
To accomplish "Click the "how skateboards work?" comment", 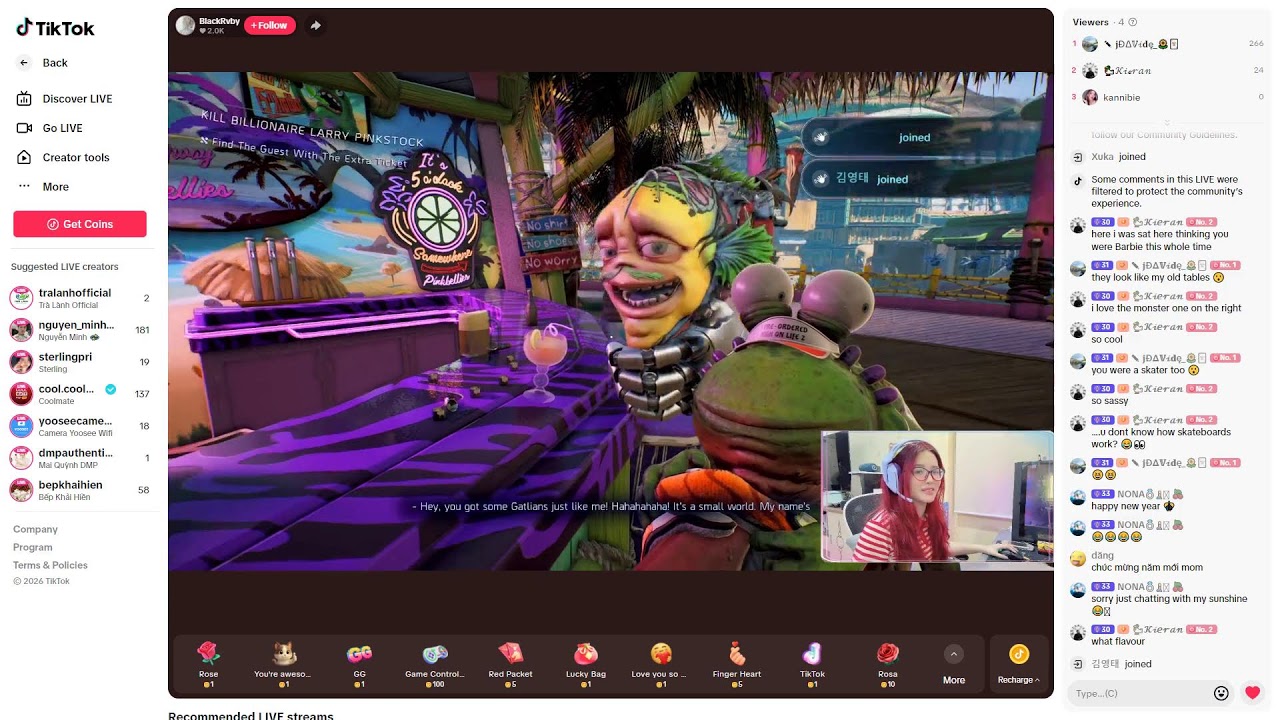I will click(1161, 438).
